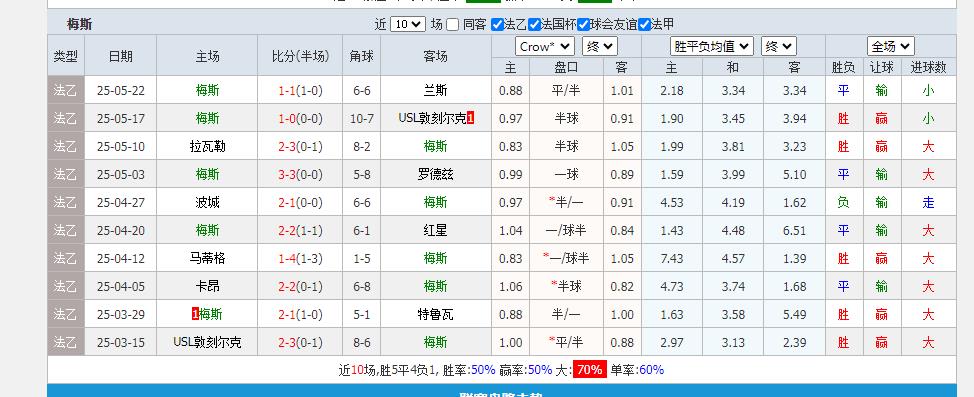Image resolution: width=974 pixels, height=397 pixels.
Task: Open score 3-3(0-0) against 罗德兹
Action: [x=300, y=175]
